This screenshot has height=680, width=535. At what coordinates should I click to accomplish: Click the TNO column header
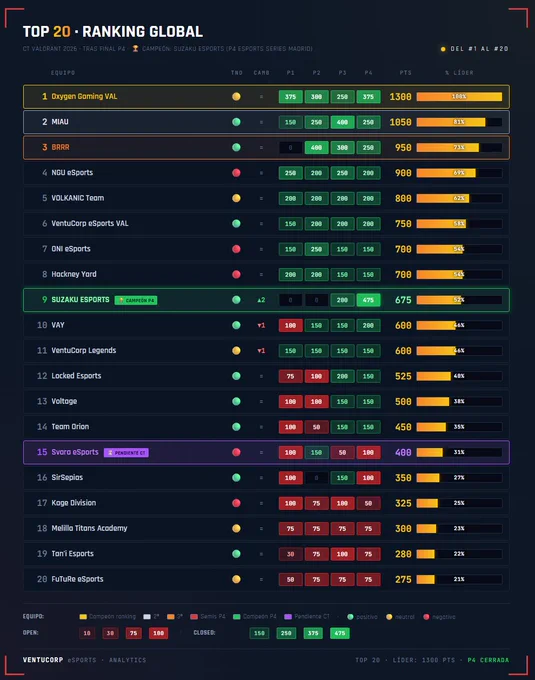click(237, 72)
